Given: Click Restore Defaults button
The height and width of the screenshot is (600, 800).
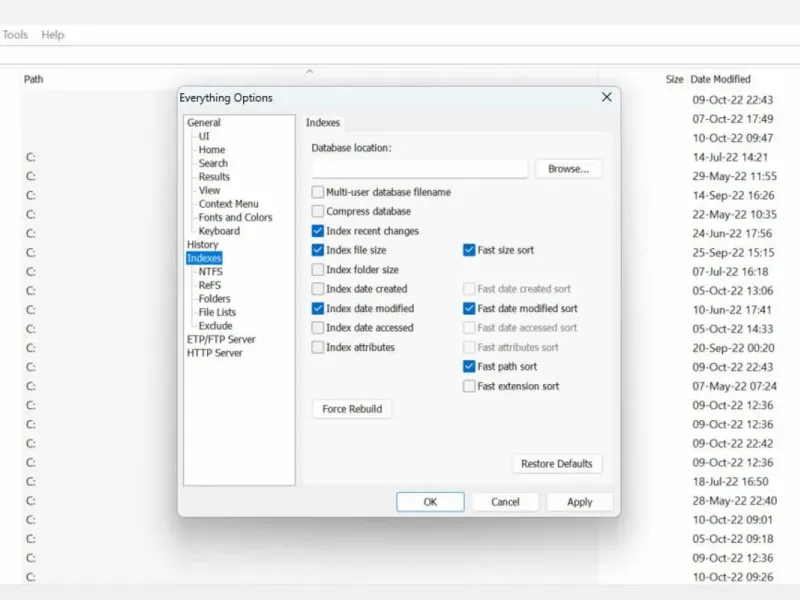Looking at the screenshot, I should click(x=557, y=464).
